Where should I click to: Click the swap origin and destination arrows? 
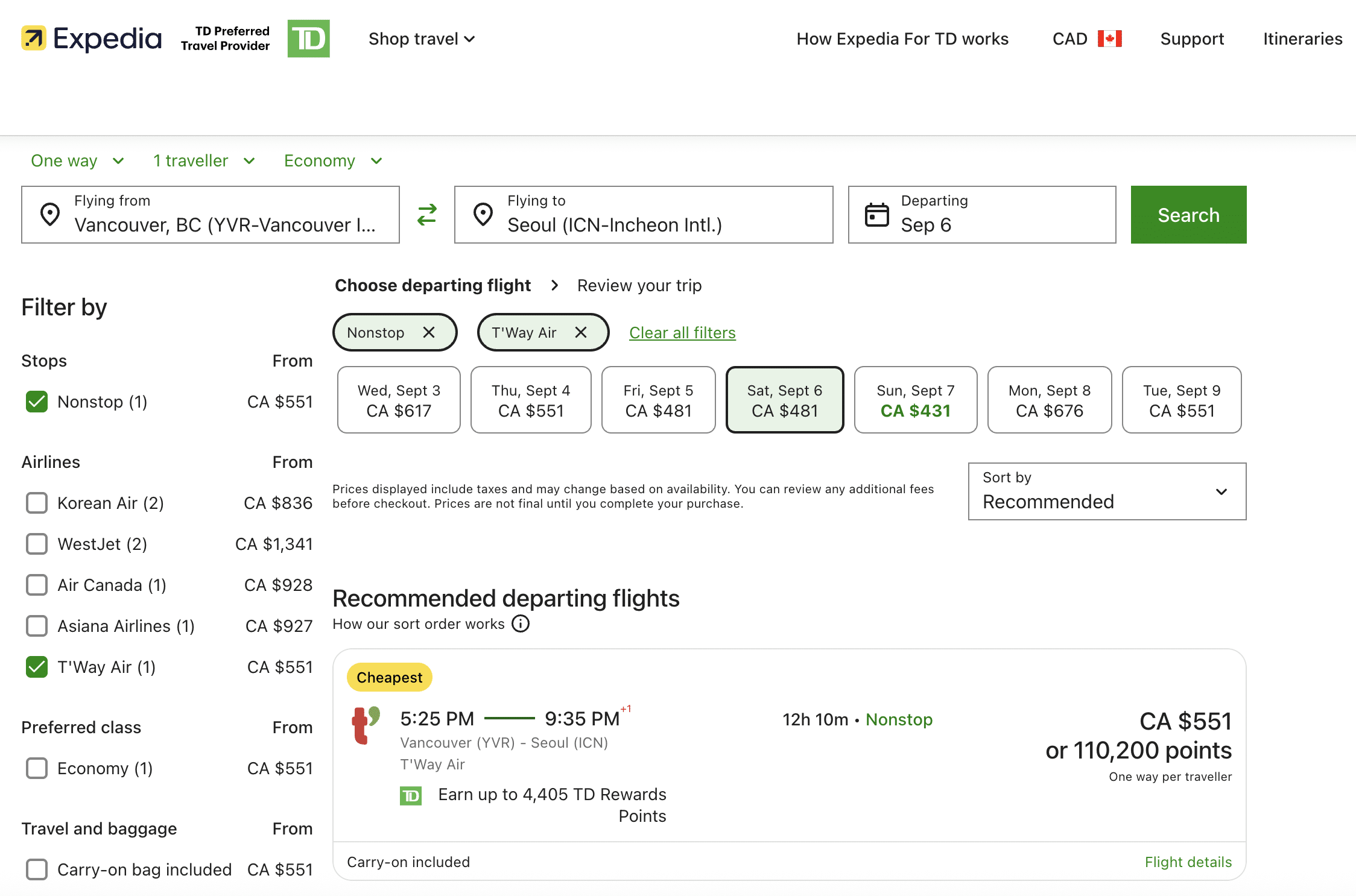(x=426, y=215)
